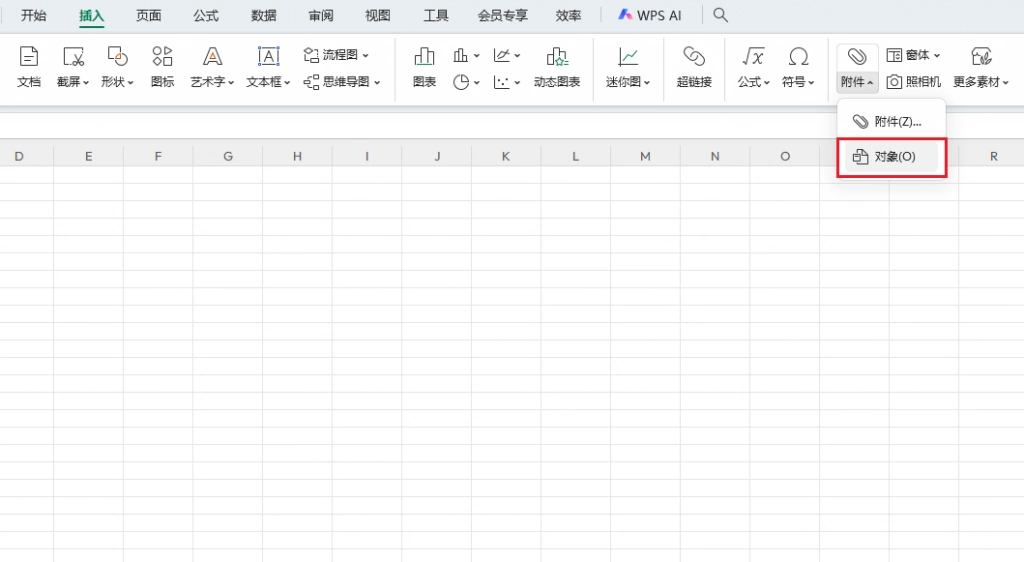
Task: Open the 截屏 screenshot tool
Action: [x=72, y=67]
